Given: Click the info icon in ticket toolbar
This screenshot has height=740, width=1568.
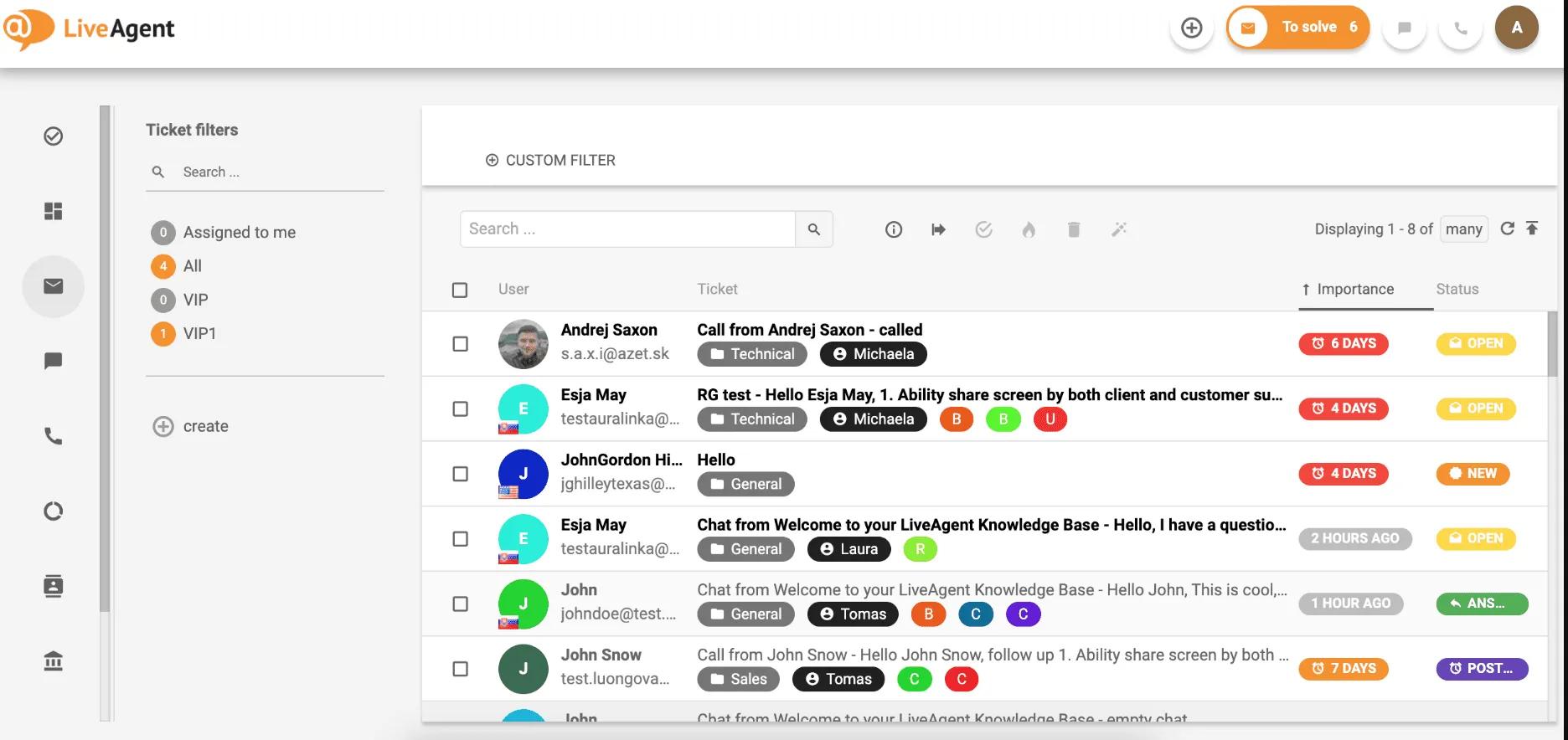Looking at the screenshot, I should 894,229.
